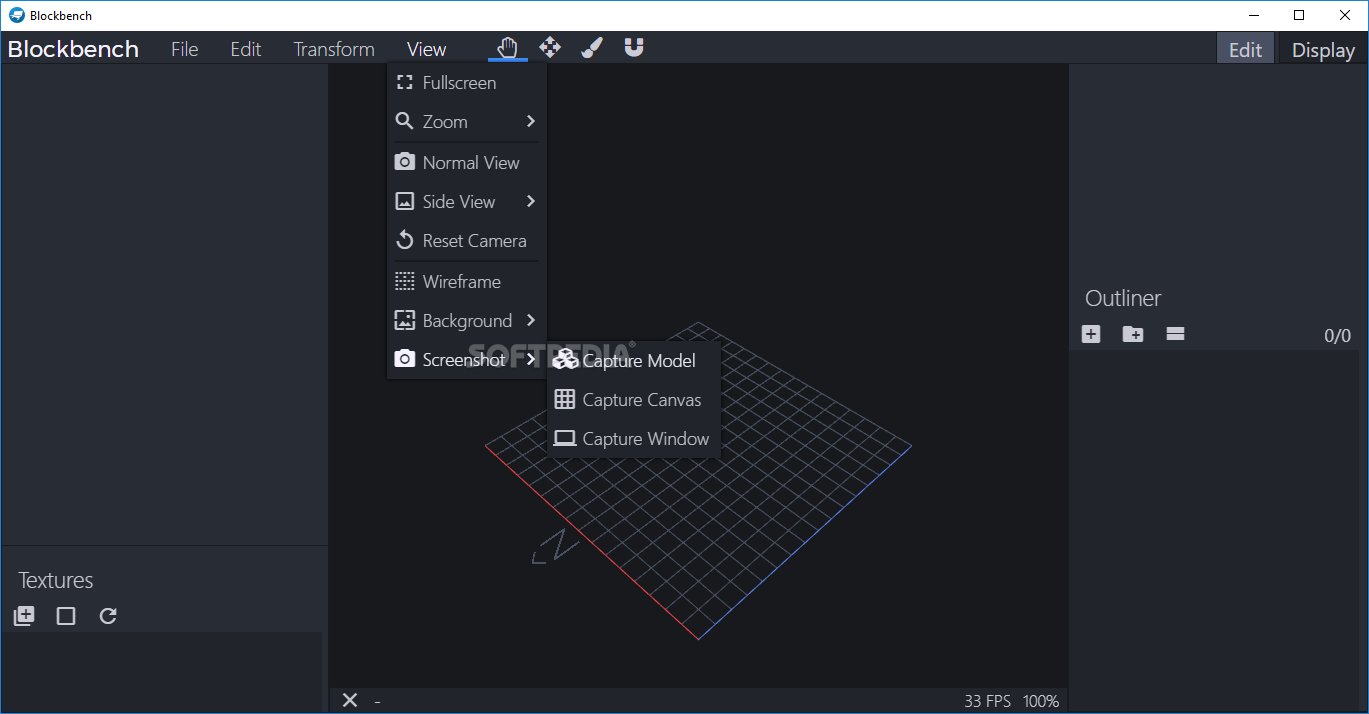Click the Blockbench title bar logo
This screenshot has height=714, width=1369.
(17, 15)
